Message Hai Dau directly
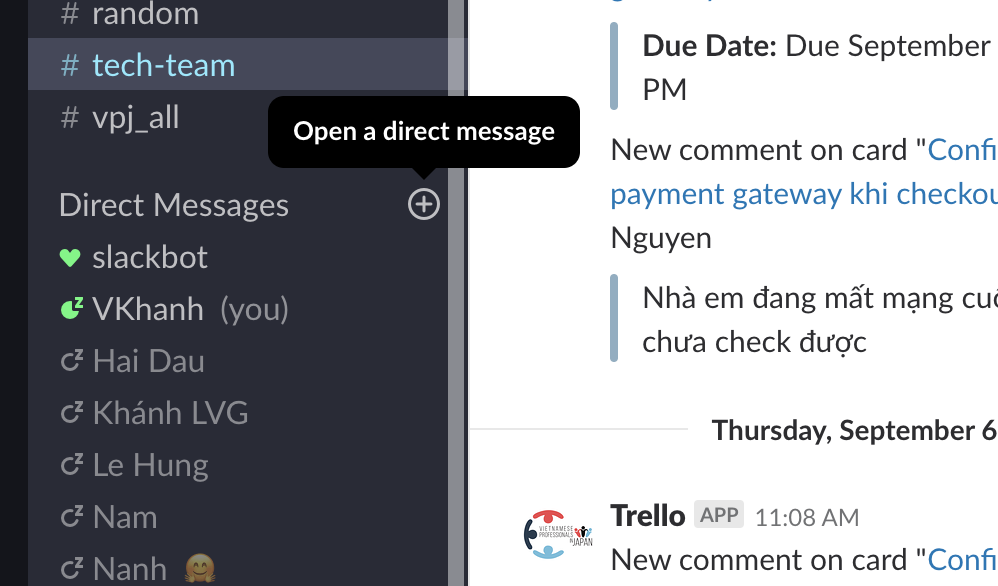Viewport: 998px width, 586px height. tap(148, 361)
